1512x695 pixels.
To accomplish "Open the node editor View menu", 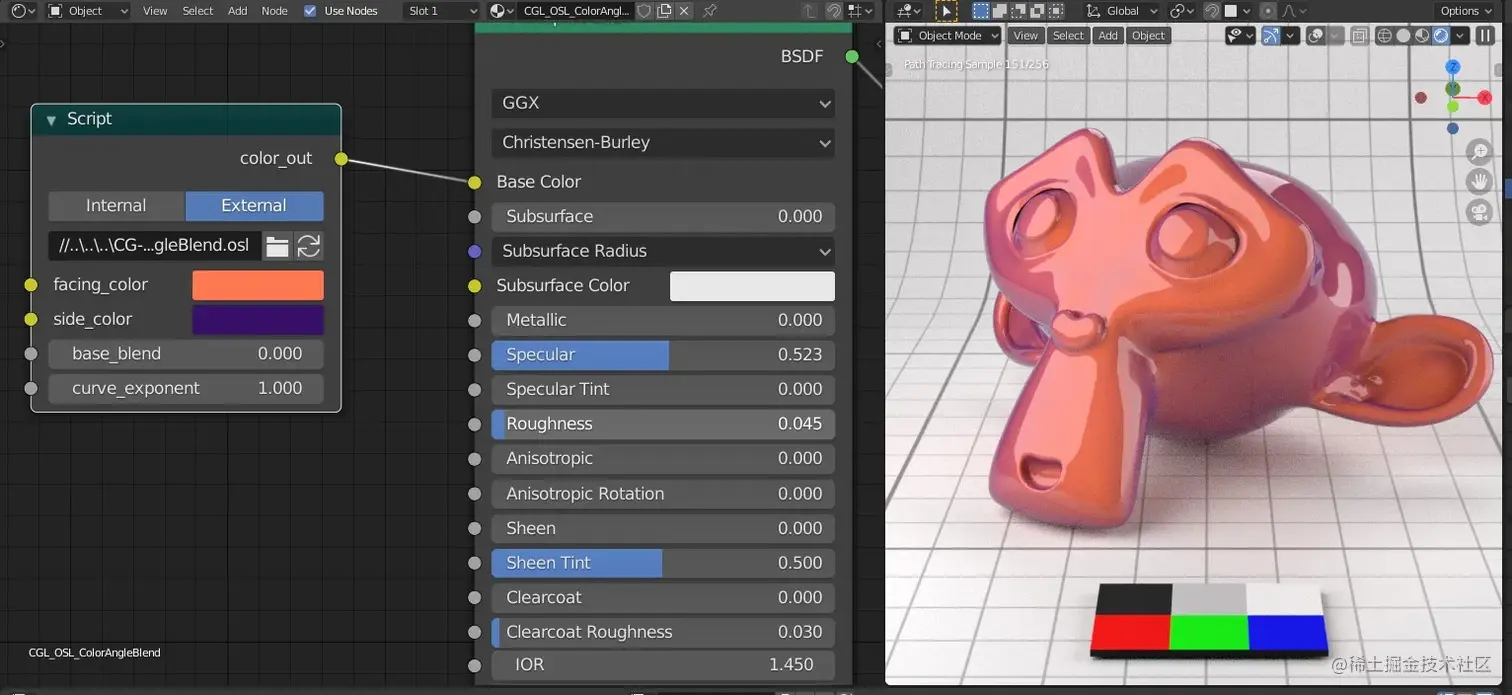I will tap(155, 11).
